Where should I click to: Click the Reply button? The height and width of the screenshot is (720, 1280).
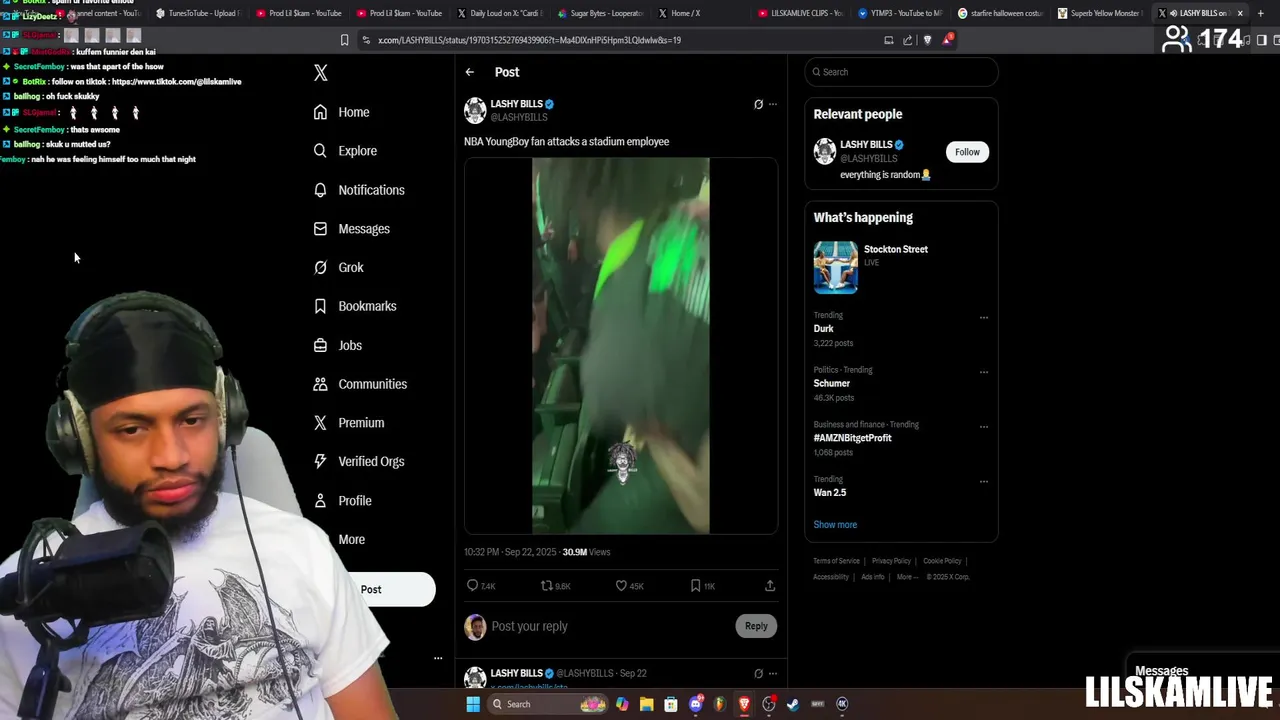[x=756, y=626]
